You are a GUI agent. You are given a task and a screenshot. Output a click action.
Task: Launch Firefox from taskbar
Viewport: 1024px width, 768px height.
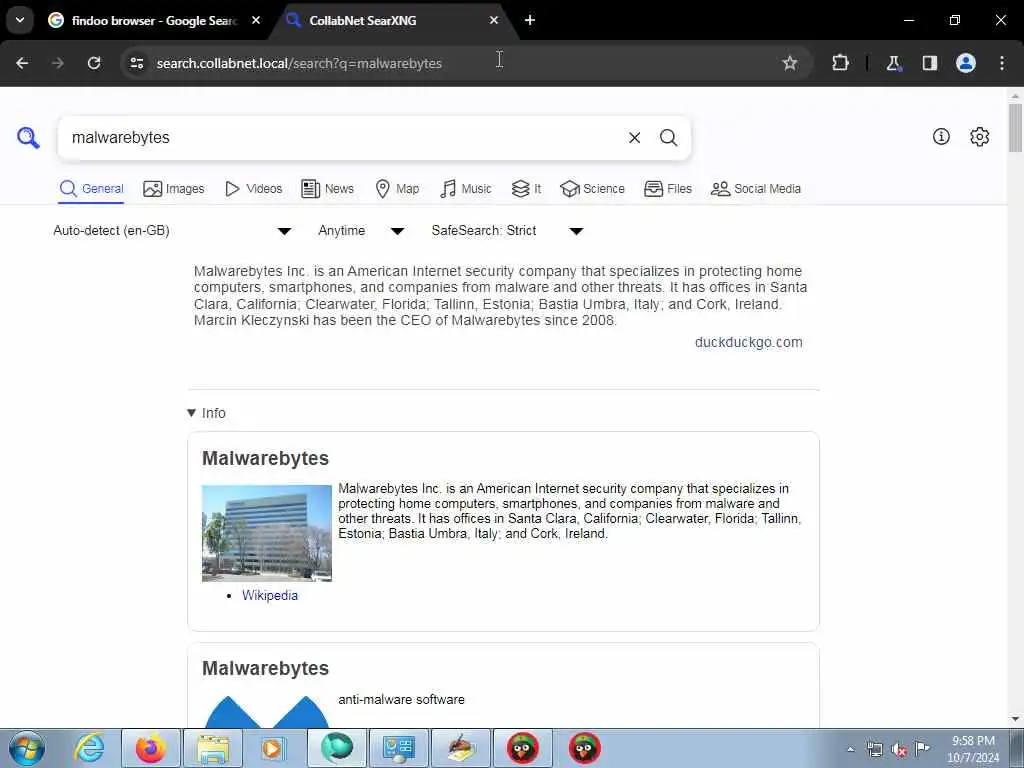click(x=150, y=748)
